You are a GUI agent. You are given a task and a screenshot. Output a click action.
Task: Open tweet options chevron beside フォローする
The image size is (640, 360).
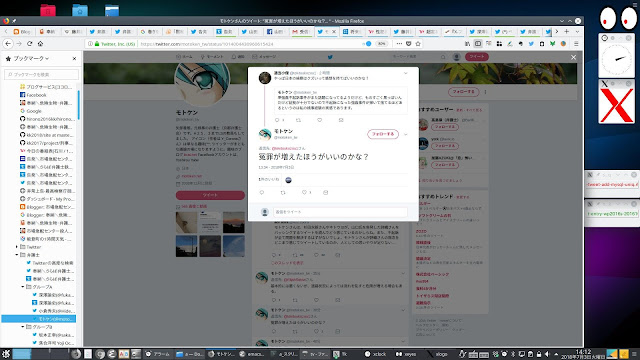[x=406, y=134]
